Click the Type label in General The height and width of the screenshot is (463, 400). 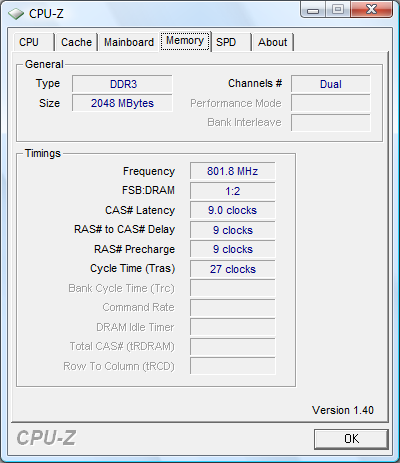click(x=48, y=84)
